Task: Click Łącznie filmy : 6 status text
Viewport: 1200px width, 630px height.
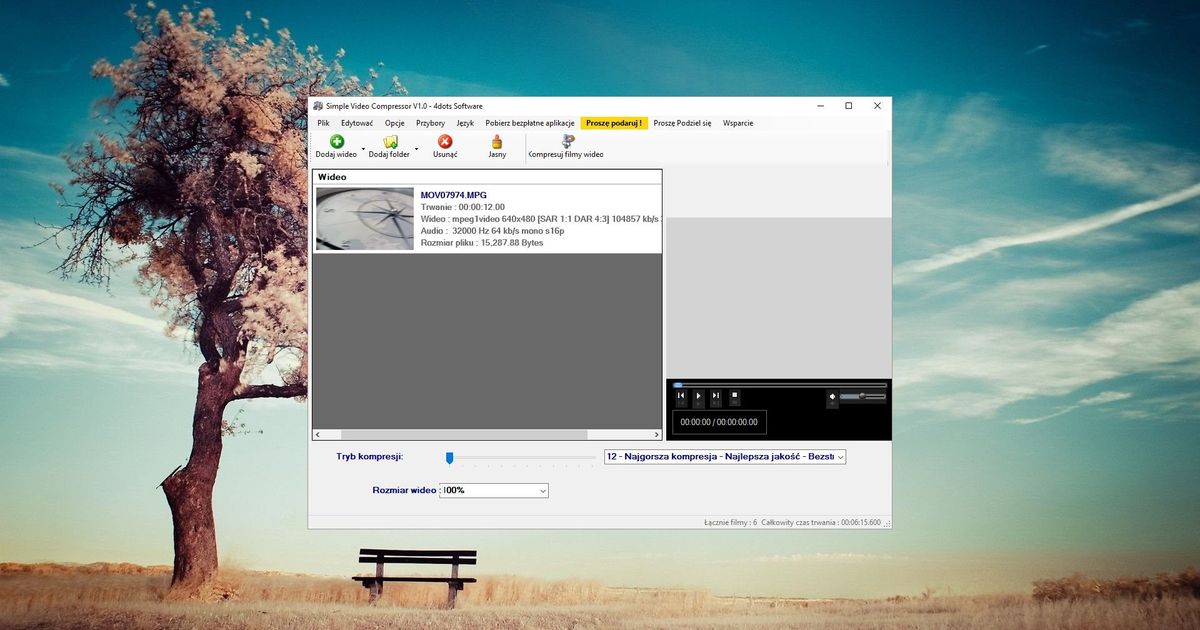Action: [730, 522]
